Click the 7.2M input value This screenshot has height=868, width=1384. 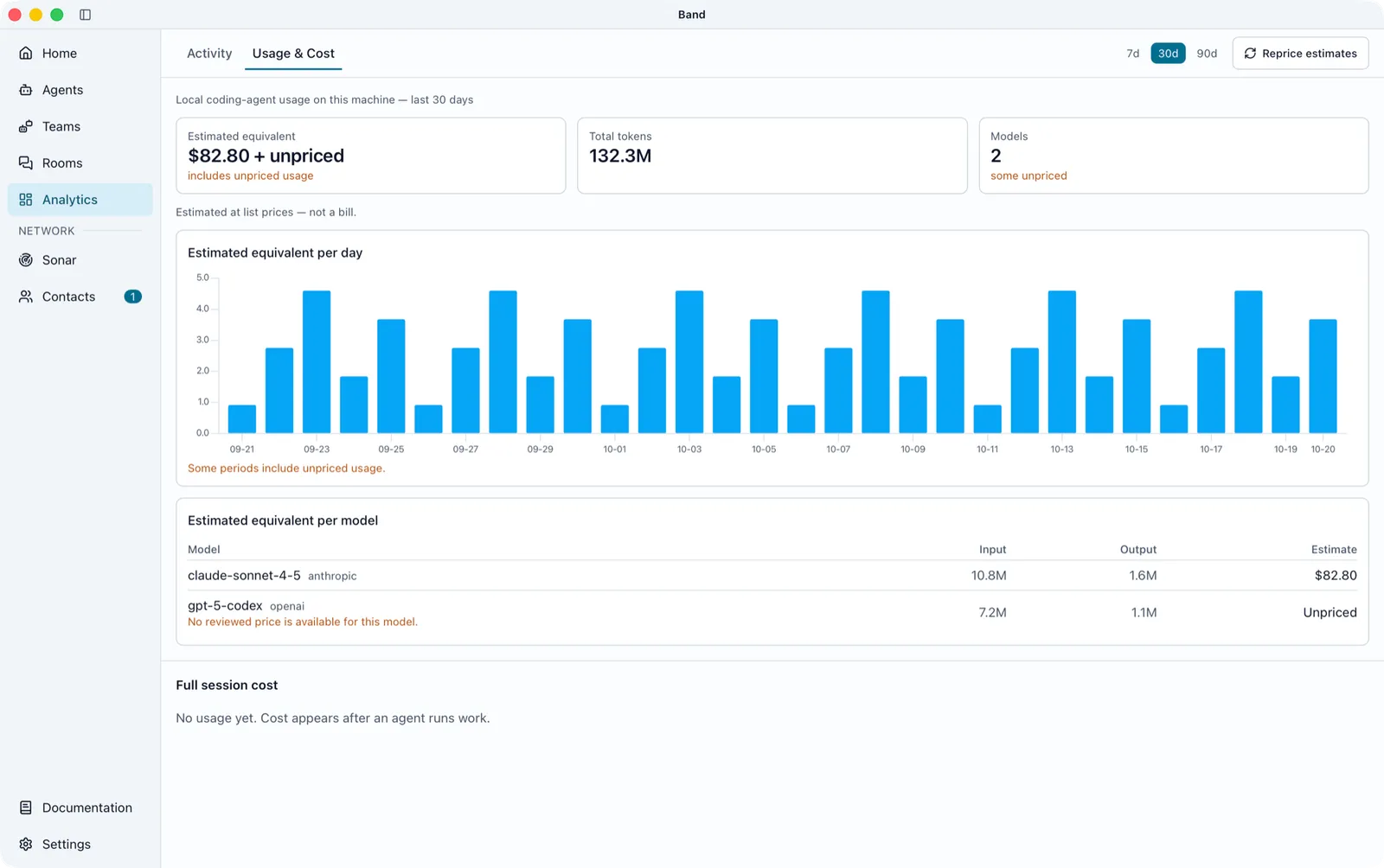(x=992, y=612)
